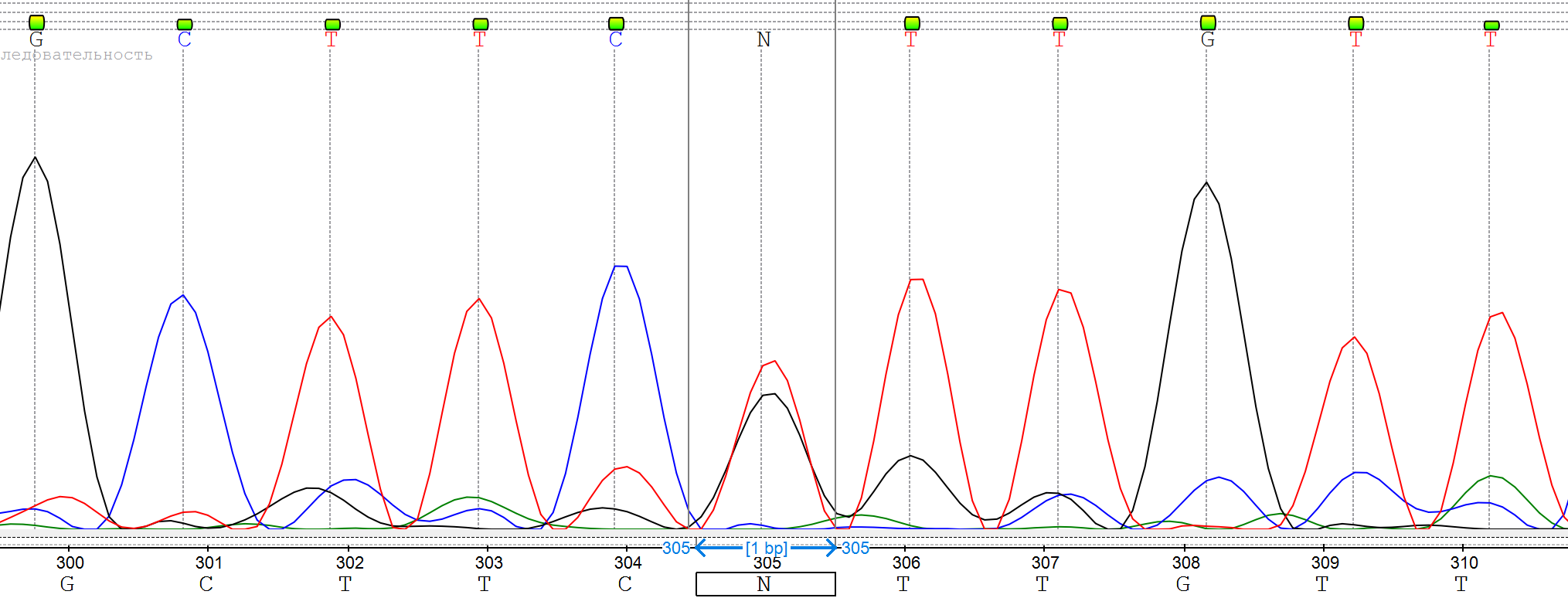Viewport: 1568px width, 598px height.
Task: Click green quality bar above base G 300
Action: tap(36, 22)
